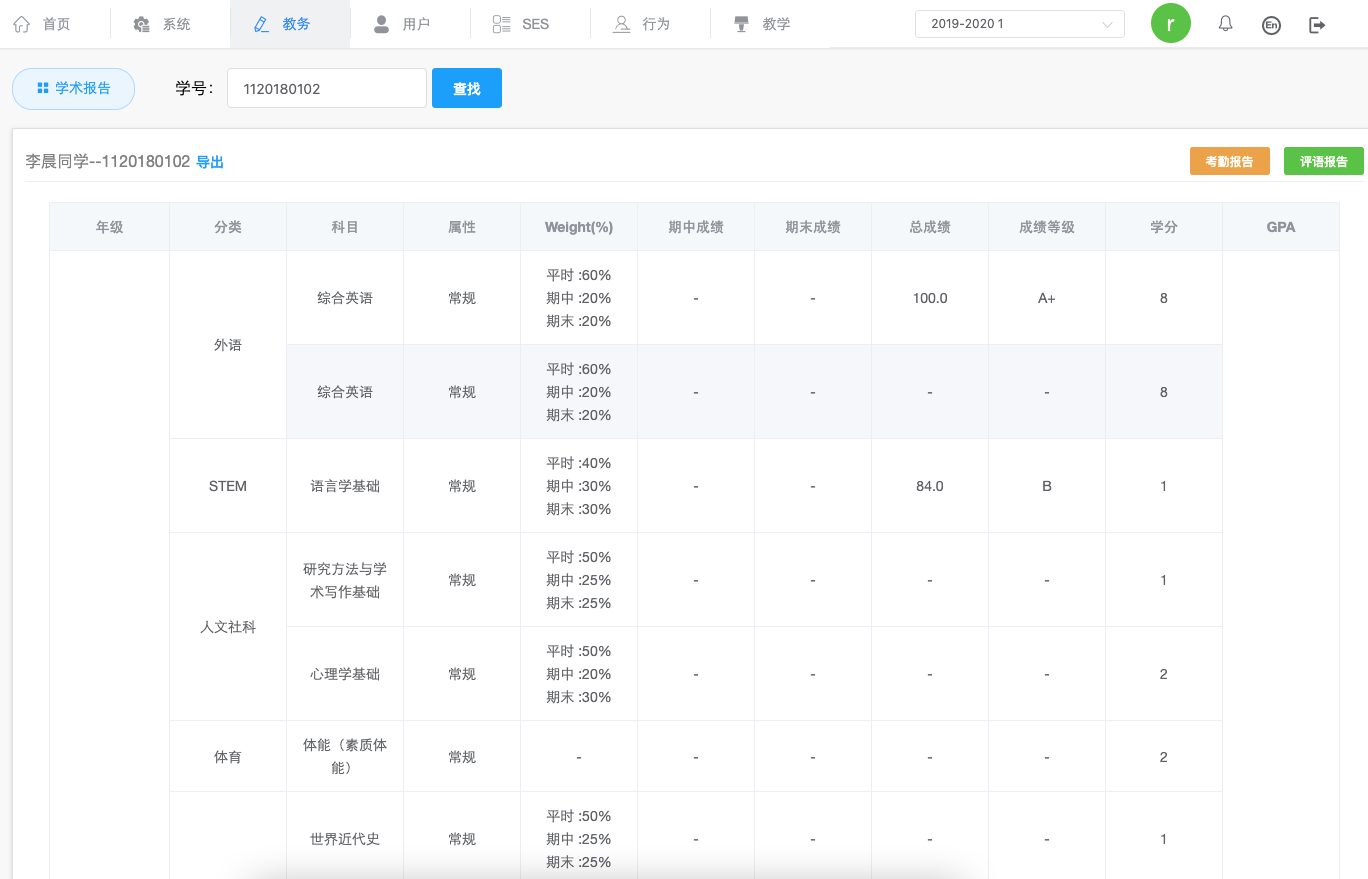The height and width of the screenshot is (879, 1368).
Task: Click the teaching lectern icon
Action: click(x=741, y=24)
